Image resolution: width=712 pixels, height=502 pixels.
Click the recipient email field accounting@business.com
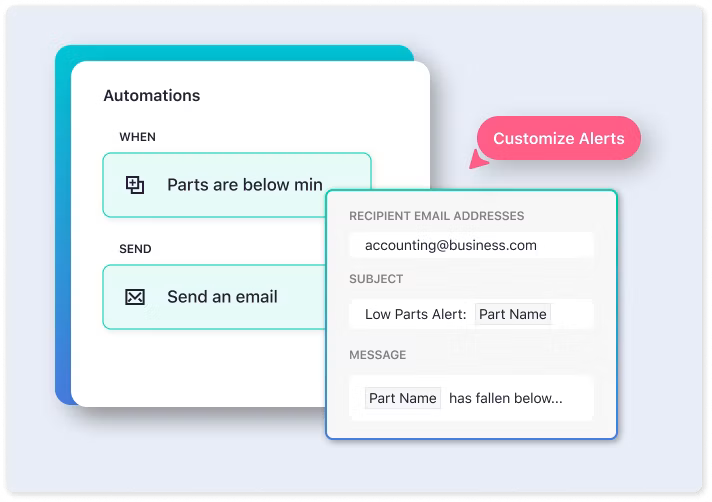[471, 245]
